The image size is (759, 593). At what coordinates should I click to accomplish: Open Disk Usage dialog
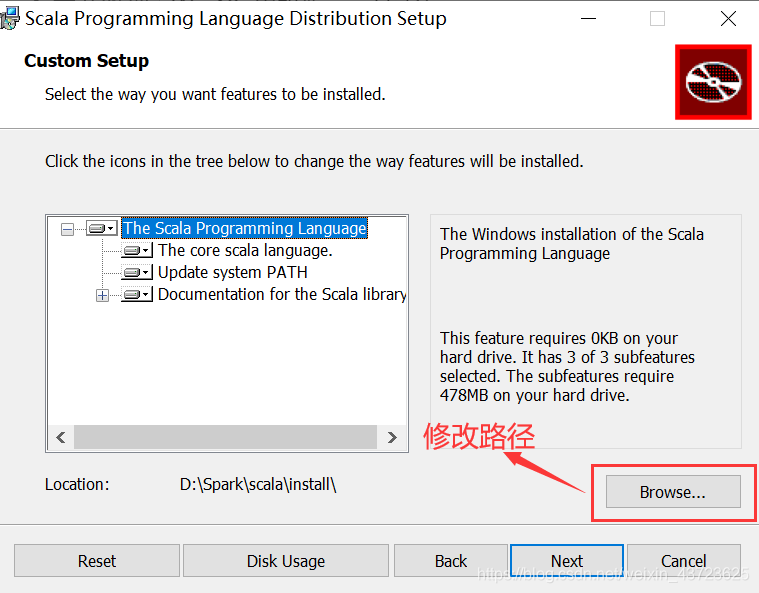286,561
